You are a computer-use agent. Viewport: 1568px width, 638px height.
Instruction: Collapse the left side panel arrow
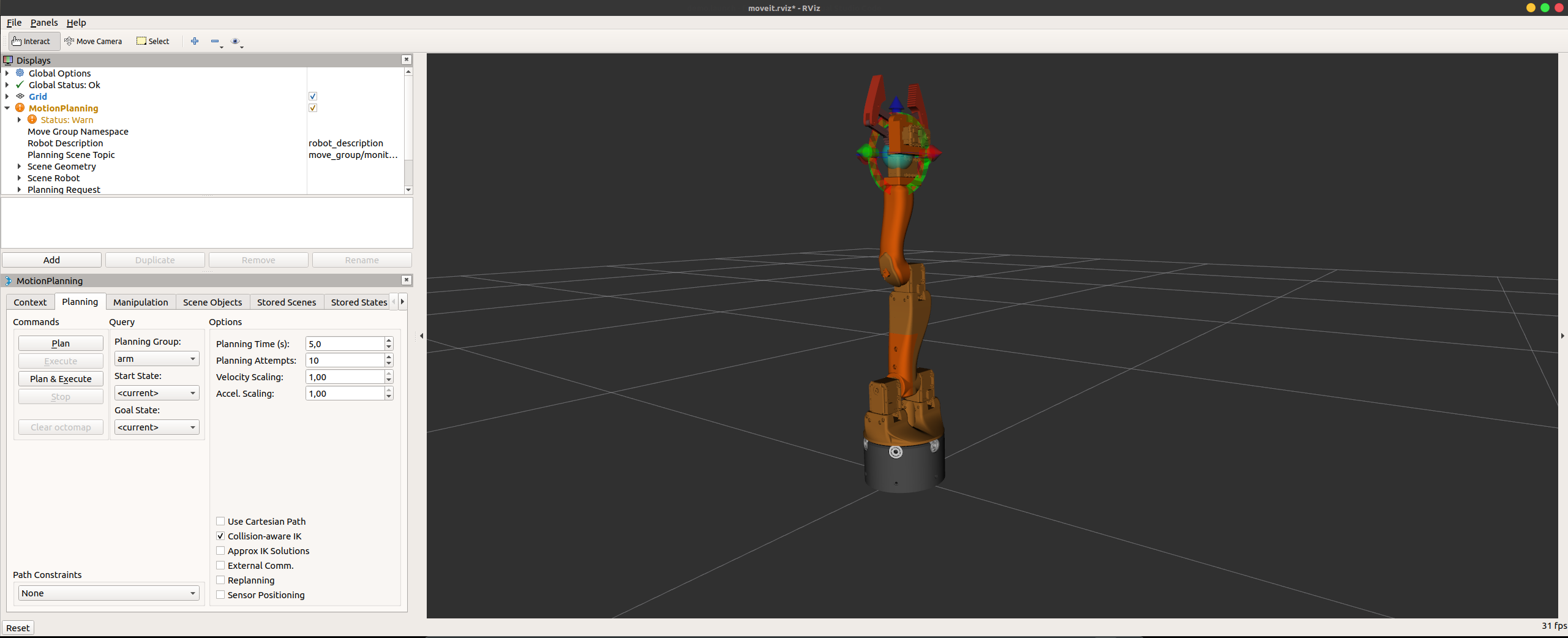click(421, 336)
